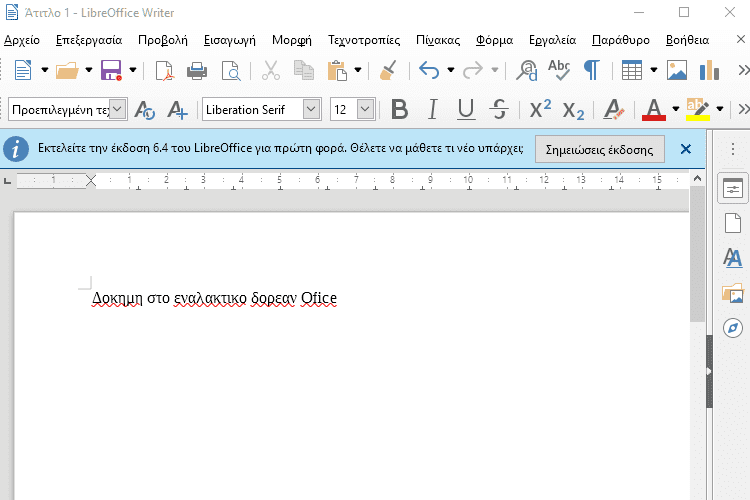This screenshot has width=750, height=500.
Task: Open the Save options dropdown arrow
Action: point(132,70)
